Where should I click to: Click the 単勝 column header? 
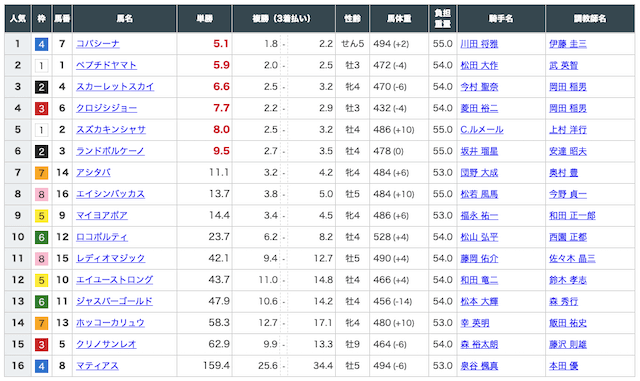click(204, 18)
